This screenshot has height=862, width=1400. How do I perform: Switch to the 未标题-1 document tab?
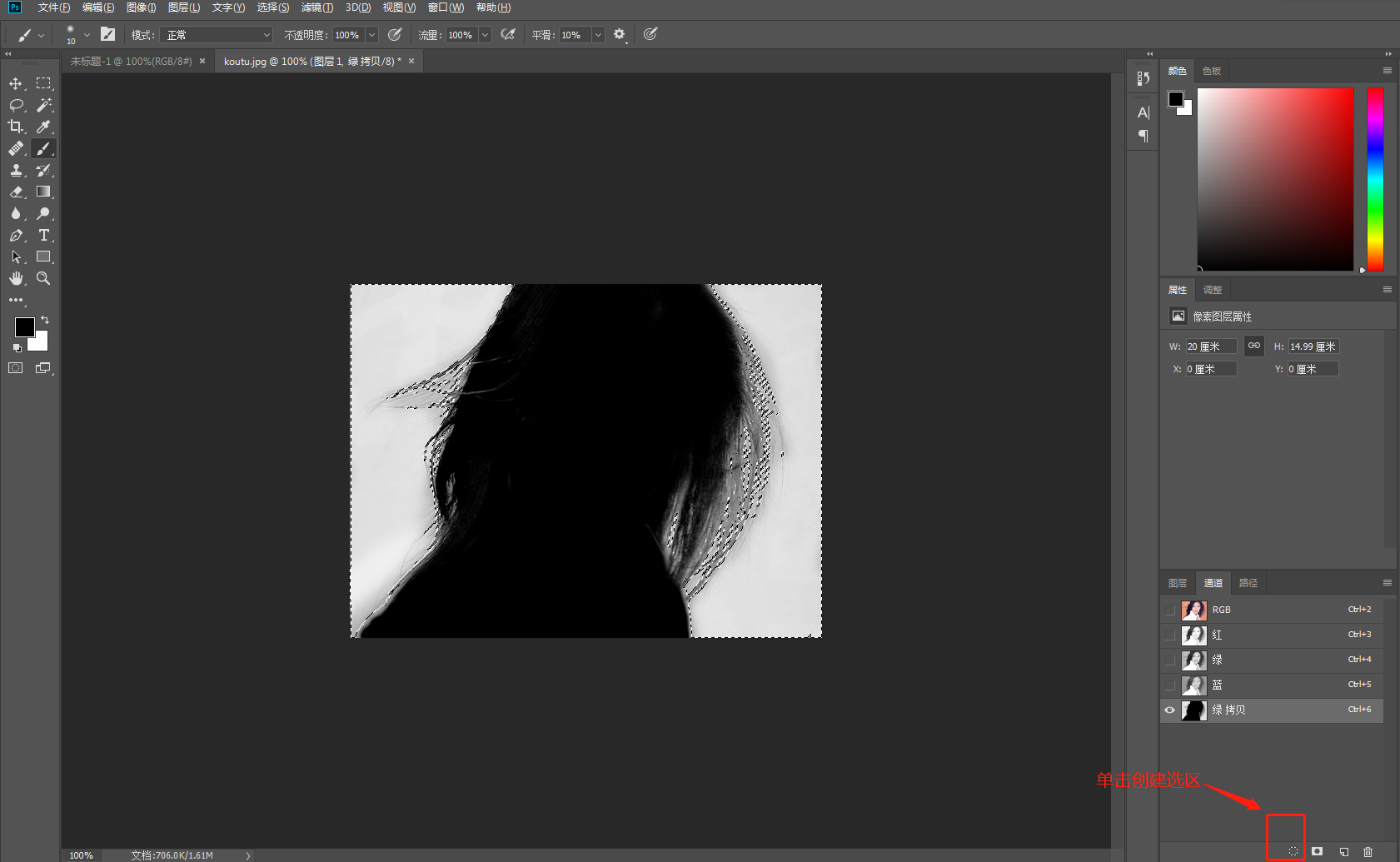(131, 62)
